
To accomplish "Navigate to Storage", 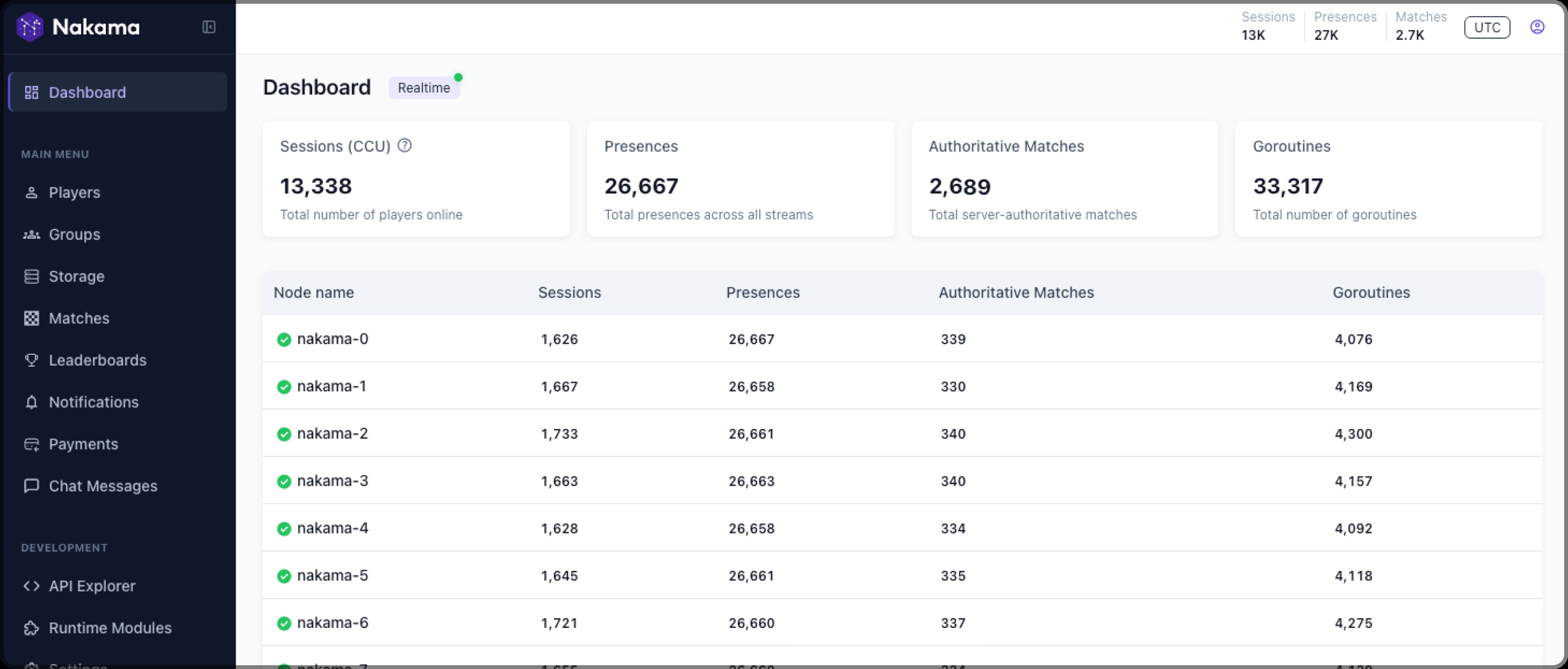I will (77, 276).
